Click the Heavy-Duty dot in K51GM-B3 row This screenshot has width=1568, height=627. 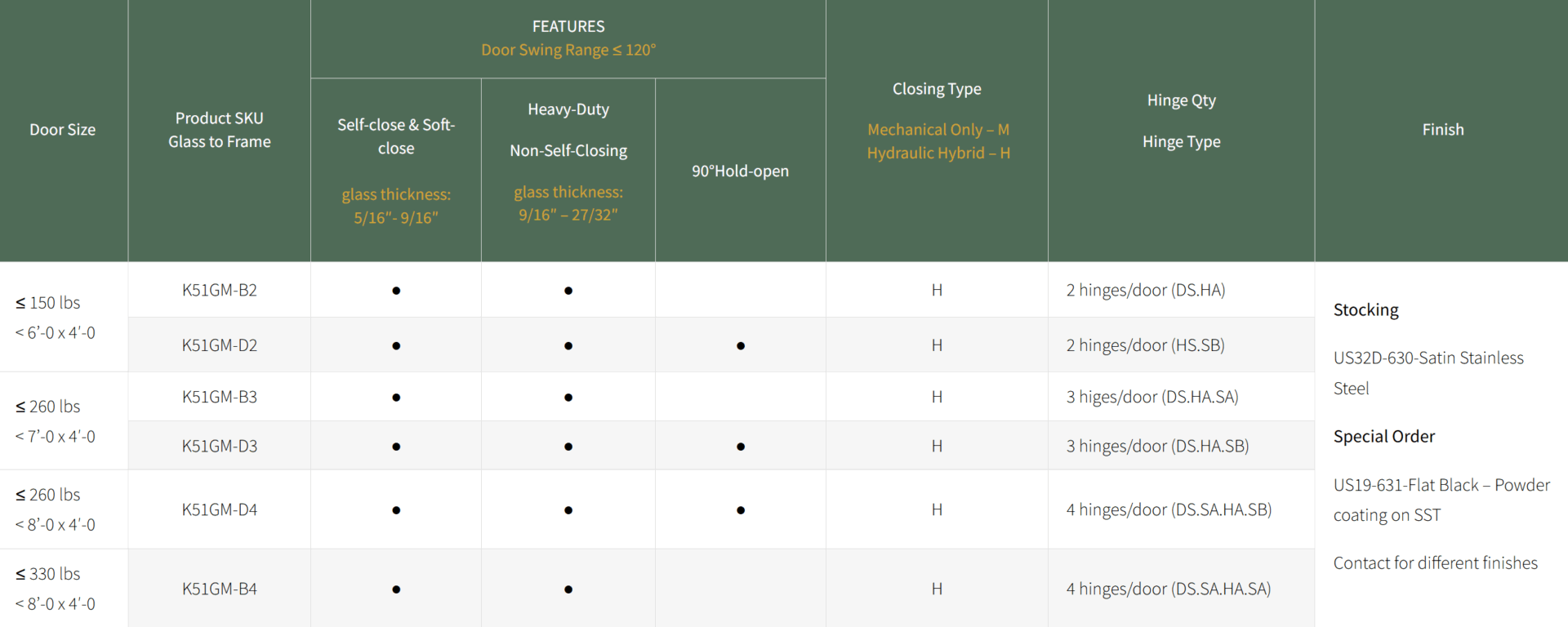pyautogui.click(x=568, y=398)
